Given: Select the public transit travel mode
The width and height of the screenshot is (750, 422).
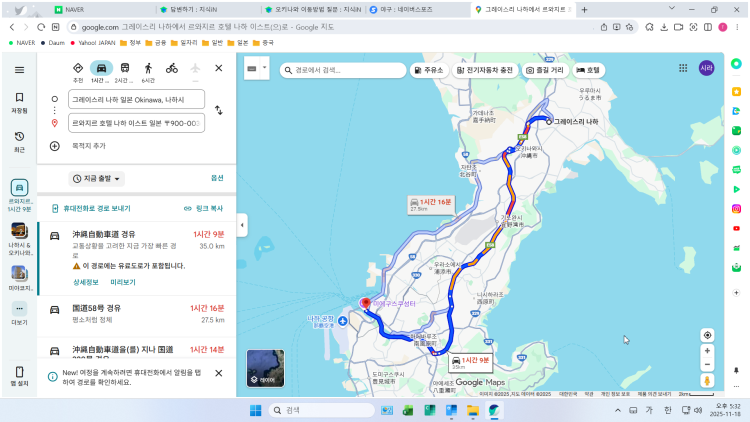Looking at the screenshot, I should [123, 69].
